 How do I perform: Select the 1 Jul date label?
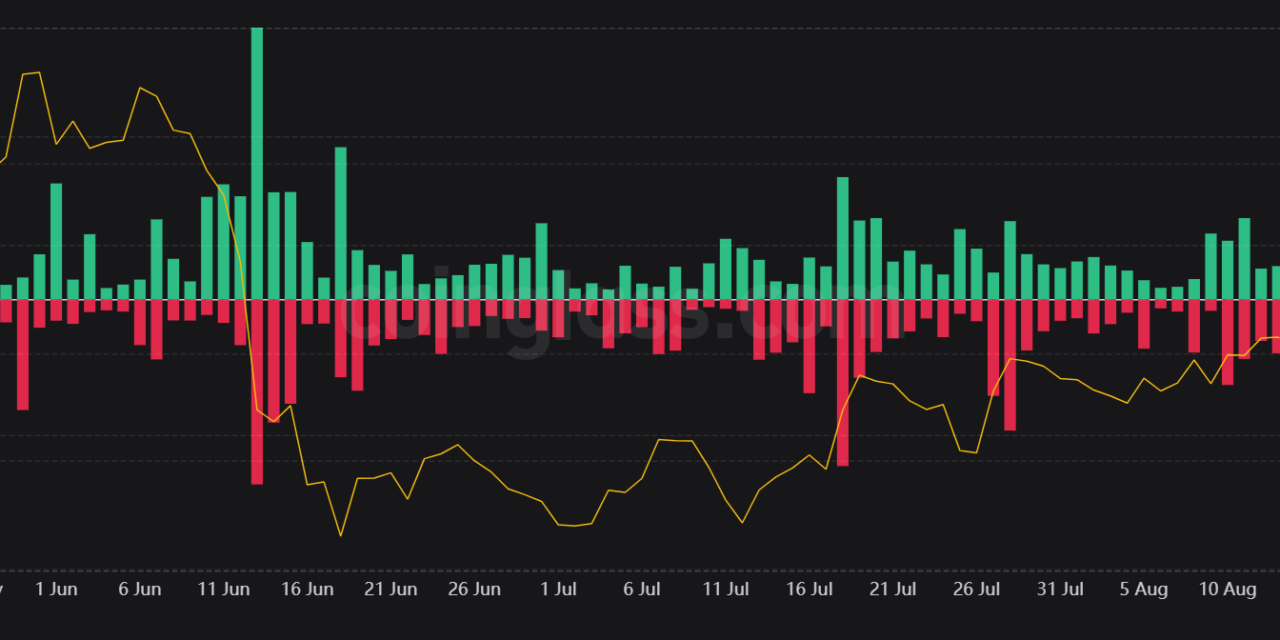click(x=557, y=589)
